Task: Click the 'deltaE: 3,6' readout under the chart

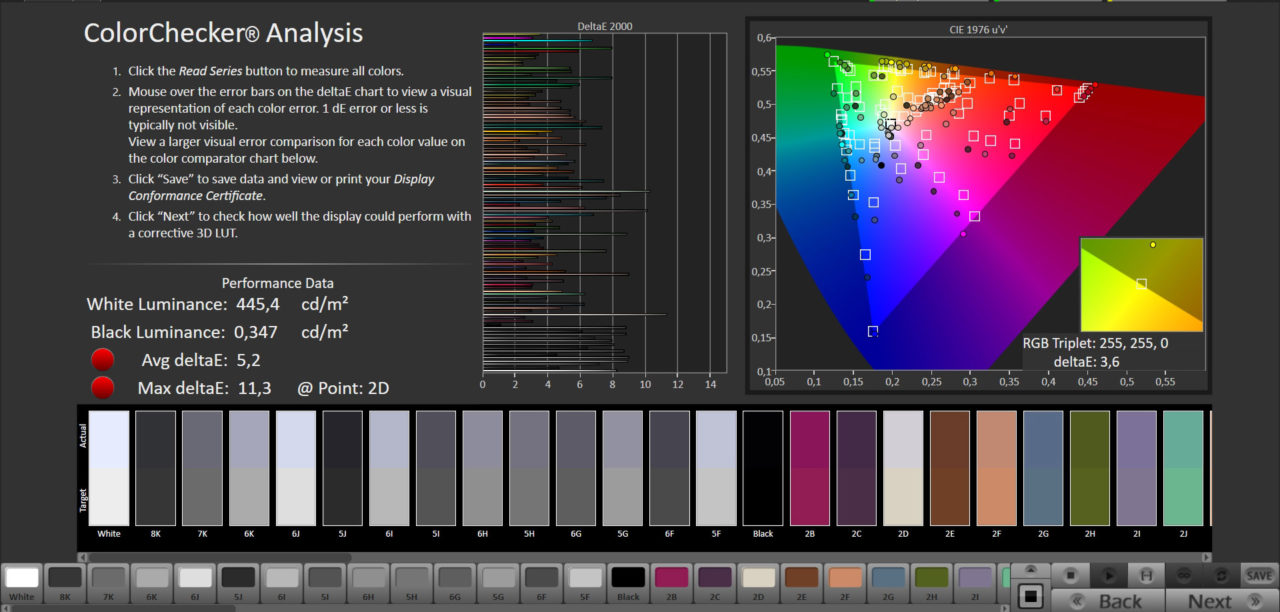Action: pyautogui.click(x=1095, y=361)
